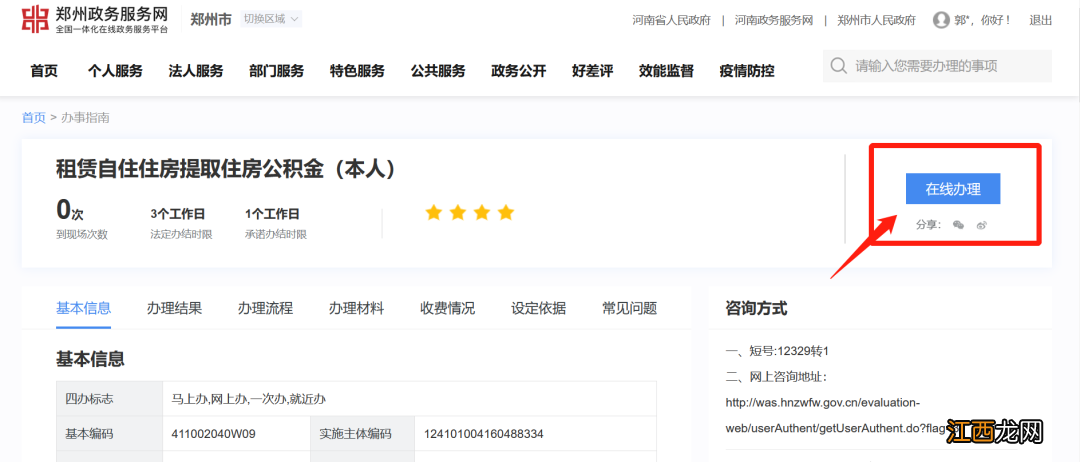Go to 首页 in the navigation bar
Image resolution: width=1080 pixels, height=462 pixels.
[44, 70]
